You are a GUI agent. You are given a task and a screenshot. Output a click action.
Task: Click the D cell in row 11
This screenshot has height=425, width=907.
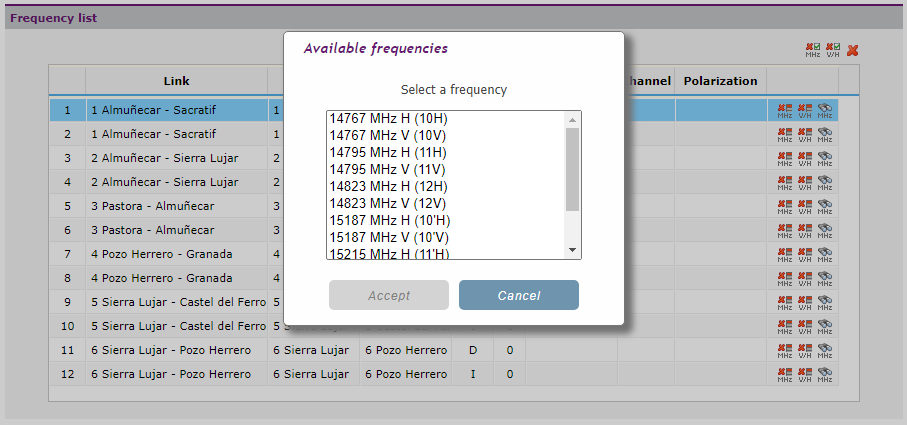(473, 350)
